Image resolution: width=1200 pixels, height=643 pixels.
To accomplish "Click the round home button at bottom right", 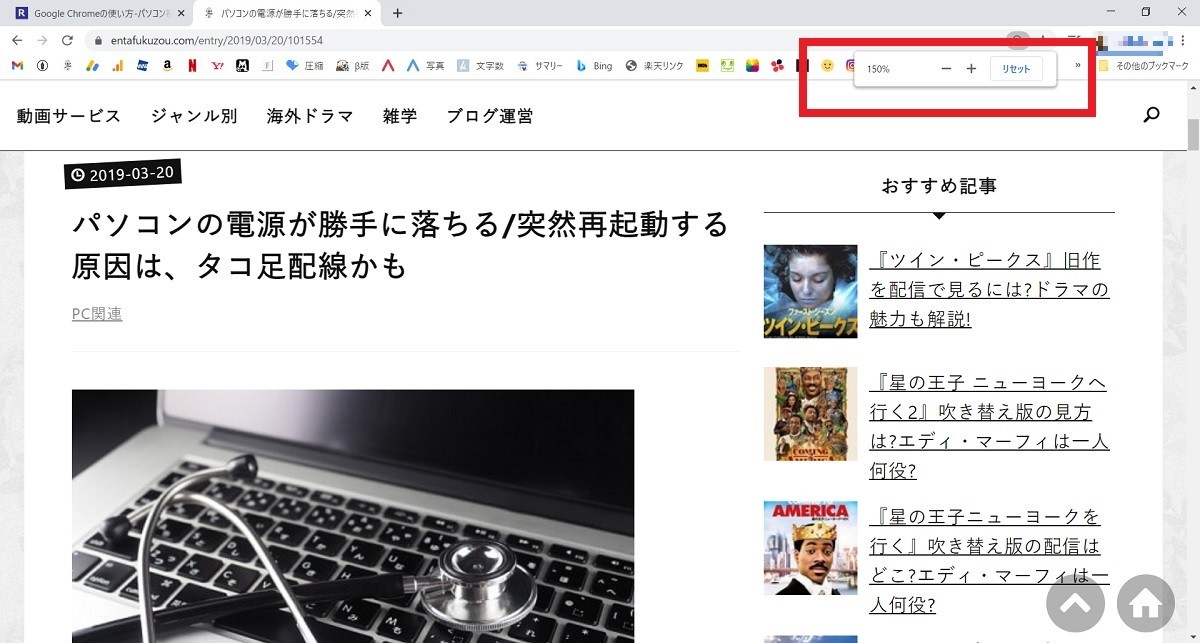I will click(1146, 604).
